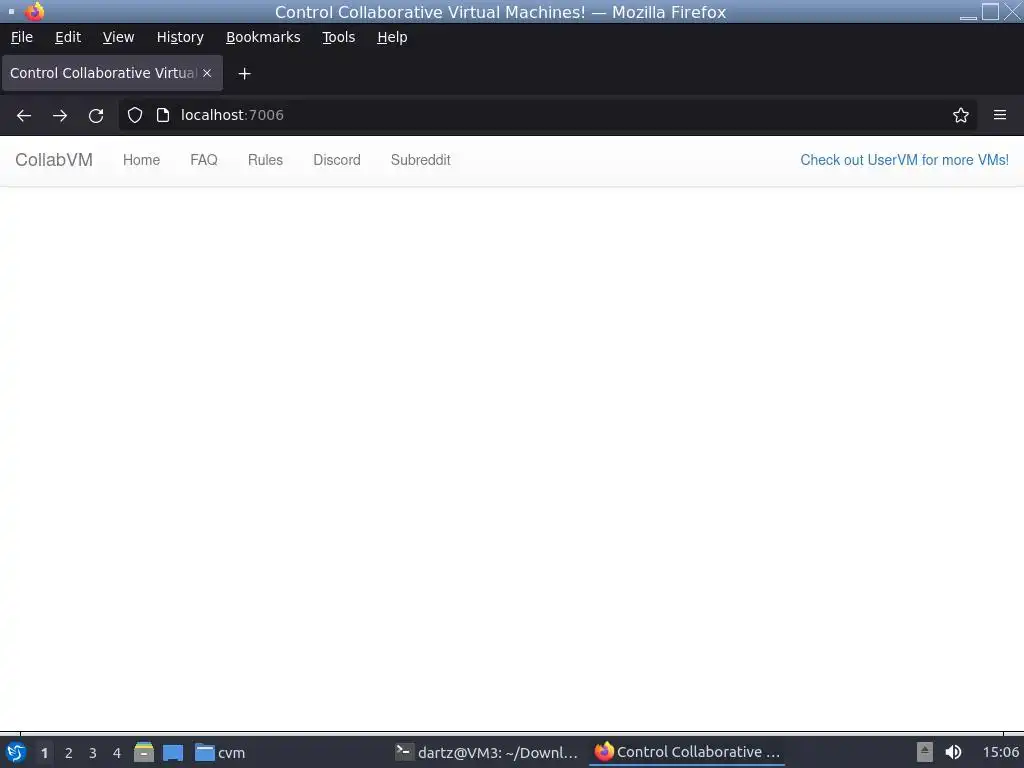Go back with the browser back arrow
Screen dimensions: 1024x768
24,116
